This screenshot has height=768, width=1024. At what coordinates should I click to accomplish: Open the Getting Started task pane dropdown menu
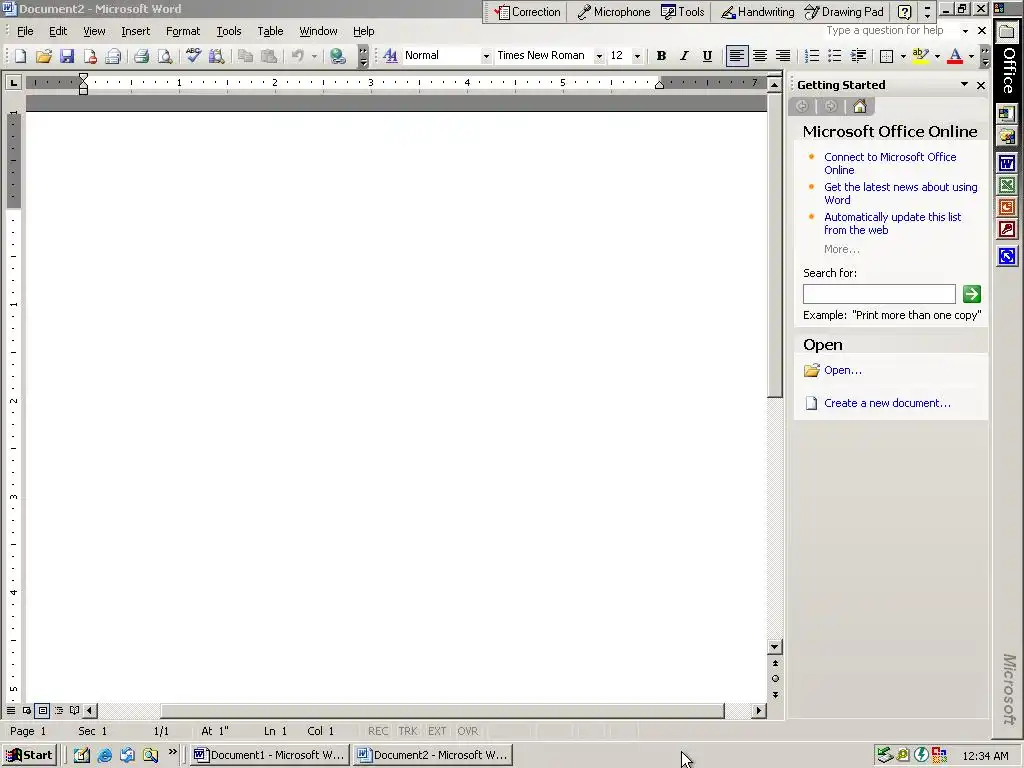pos(964,85)
